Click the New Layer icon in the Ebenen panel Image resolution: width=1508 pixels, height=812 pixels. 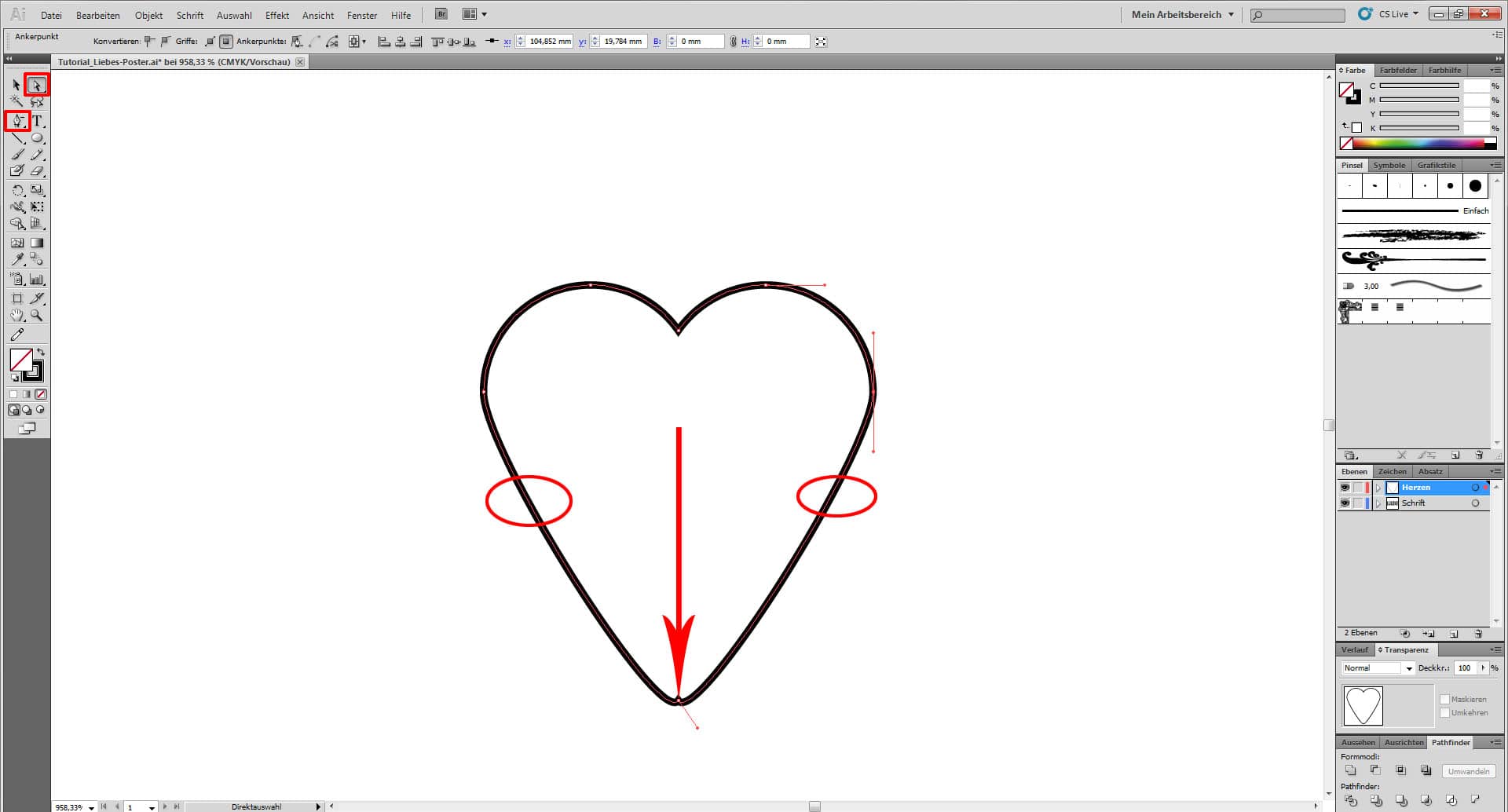[x=1455, y=633]
